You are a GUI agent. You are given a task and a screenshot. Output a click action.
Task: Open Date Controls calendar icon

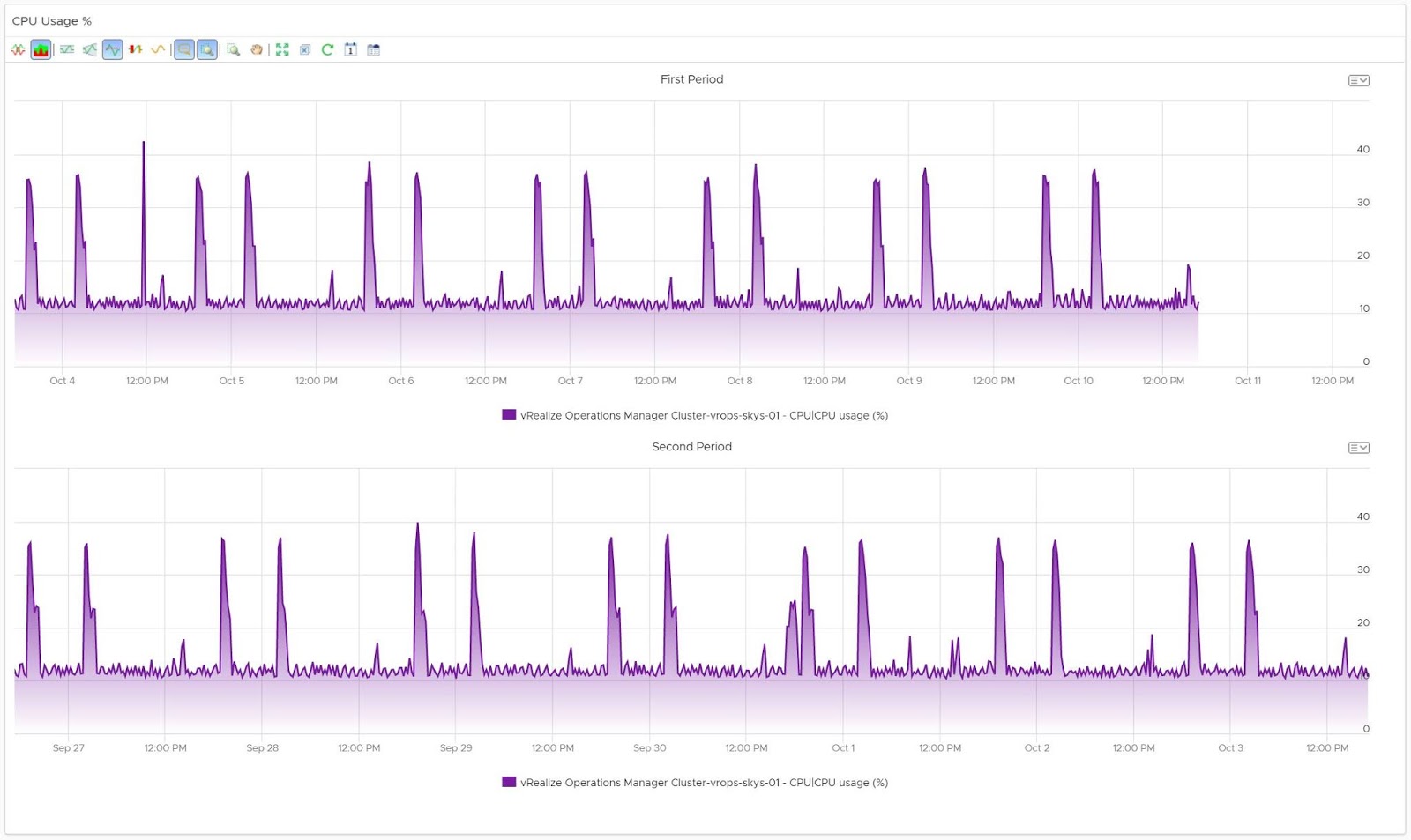coord(351,50)
